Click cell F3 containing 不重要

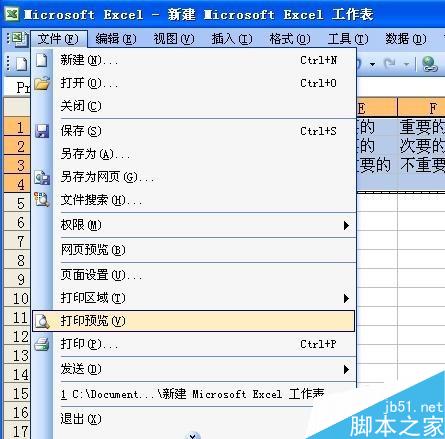coord(421,165)
